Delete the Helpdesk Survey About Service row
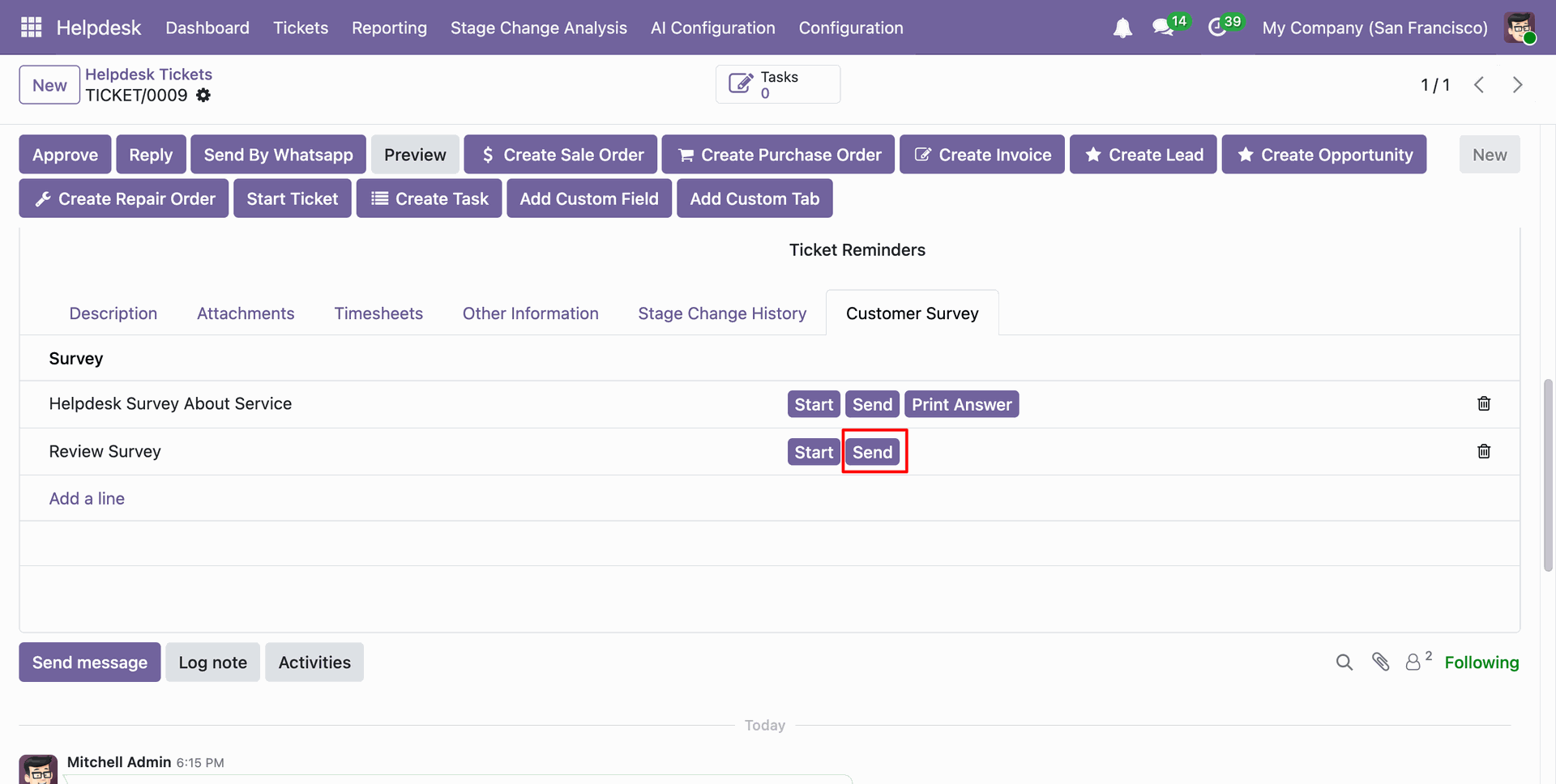Image resolution: width=1556 pixels, height=784 pixels. coord(1483,403)
